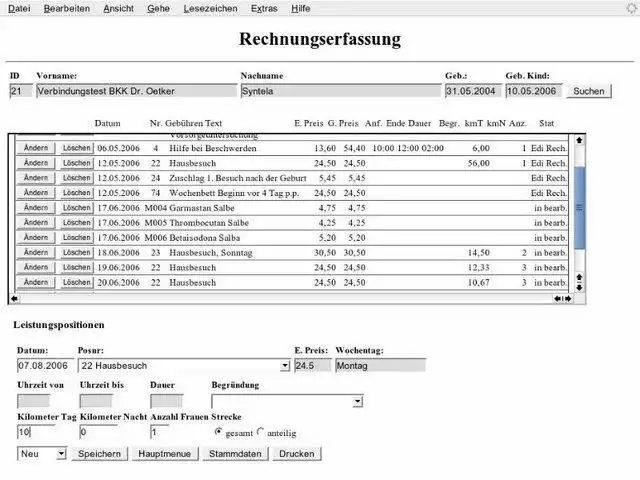Click Löschen for 12.05.2006 Hausbesuch row
Screen dimensions: 640x480
click(76, 163)
